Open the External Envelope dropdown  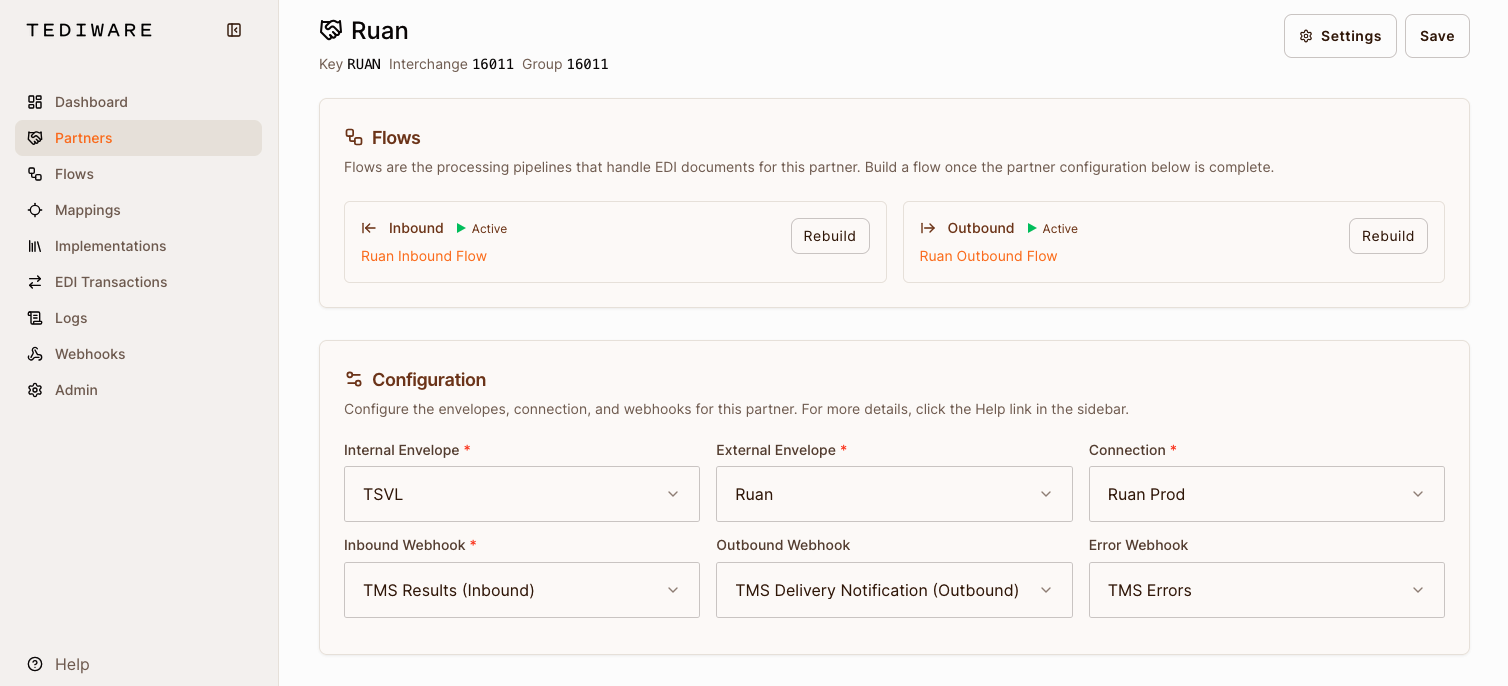point(893,494)
